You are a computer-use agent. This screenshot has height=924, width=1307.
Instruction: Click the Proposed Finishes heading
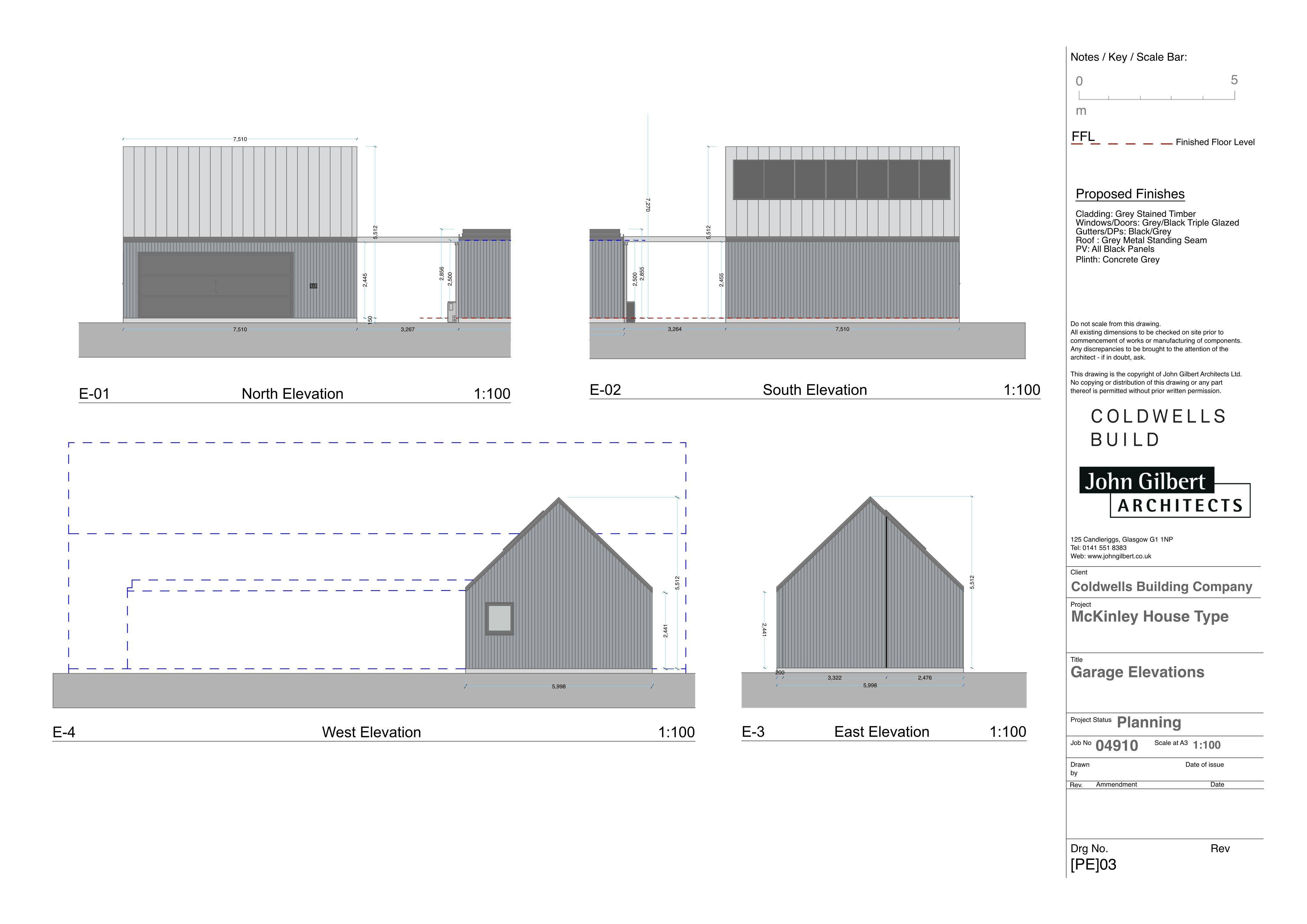pyautogui.click(x=1130, y=194)
